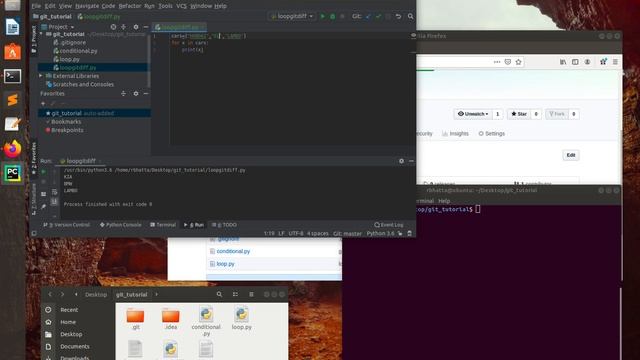
Task: Open the Refactor menu
Action: tap(129, 6)
